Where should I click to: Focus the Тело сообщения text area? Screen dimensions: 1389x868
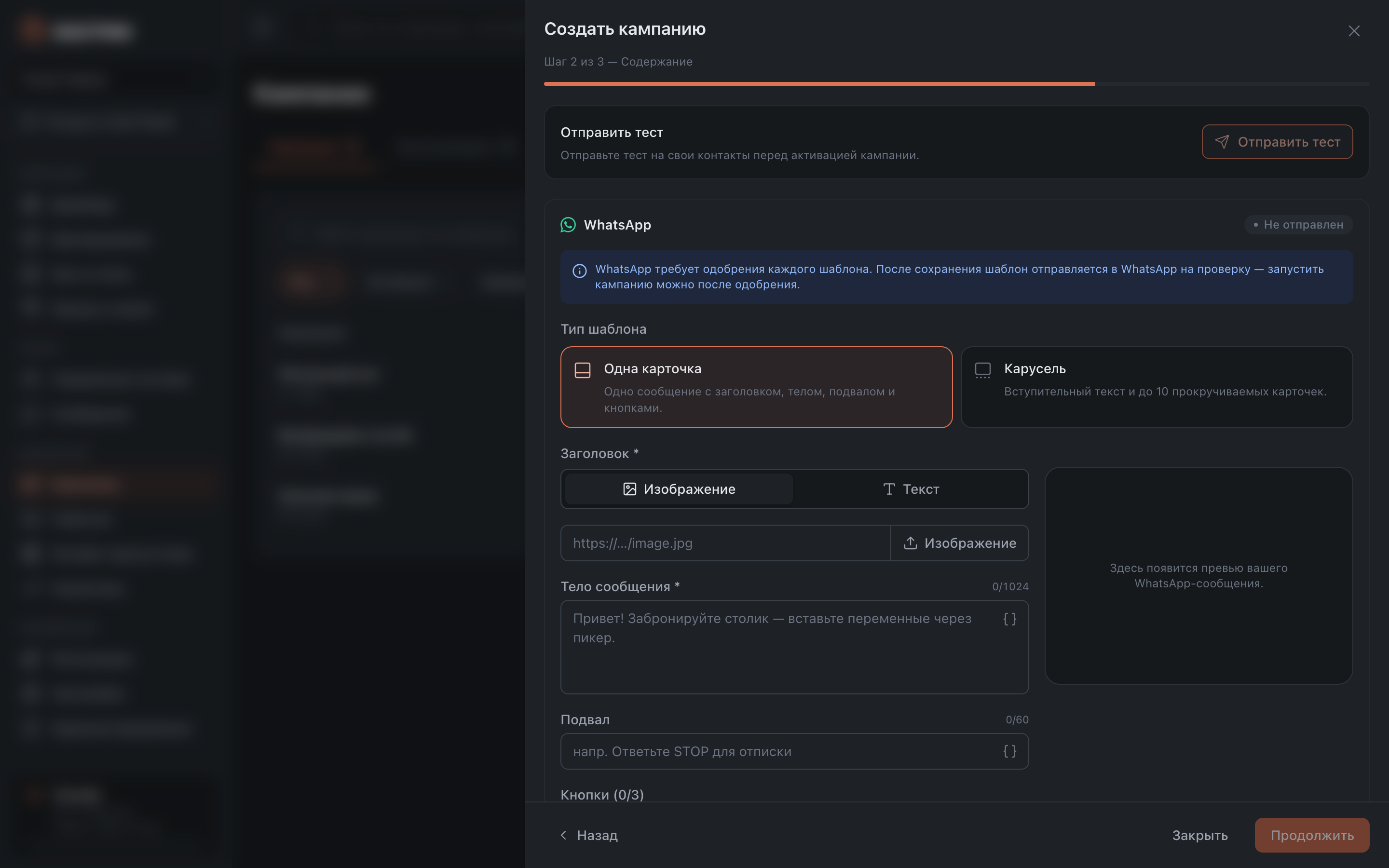(x=794, y=647)
